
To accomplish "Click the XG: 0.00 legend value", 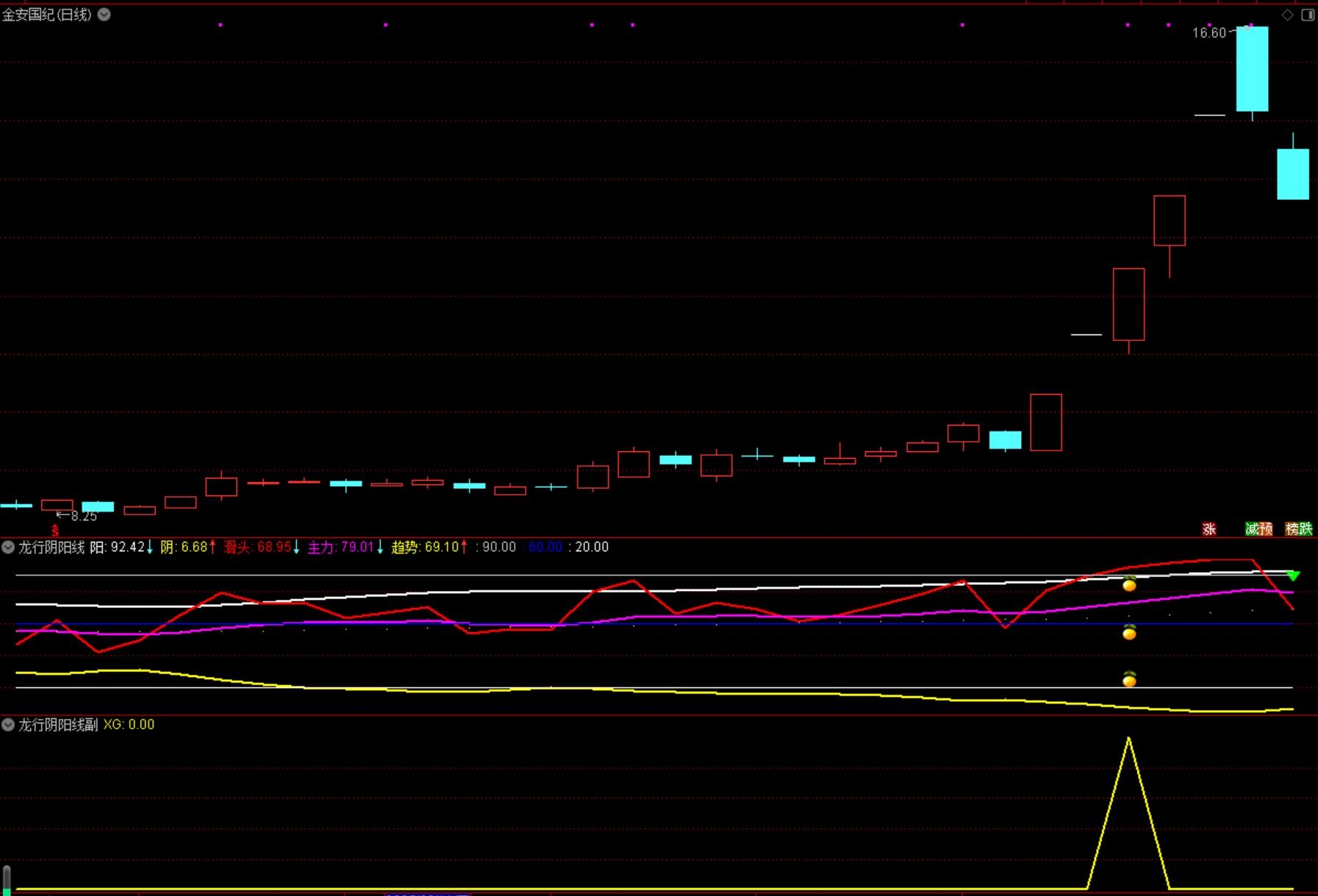I will [129, 725].
